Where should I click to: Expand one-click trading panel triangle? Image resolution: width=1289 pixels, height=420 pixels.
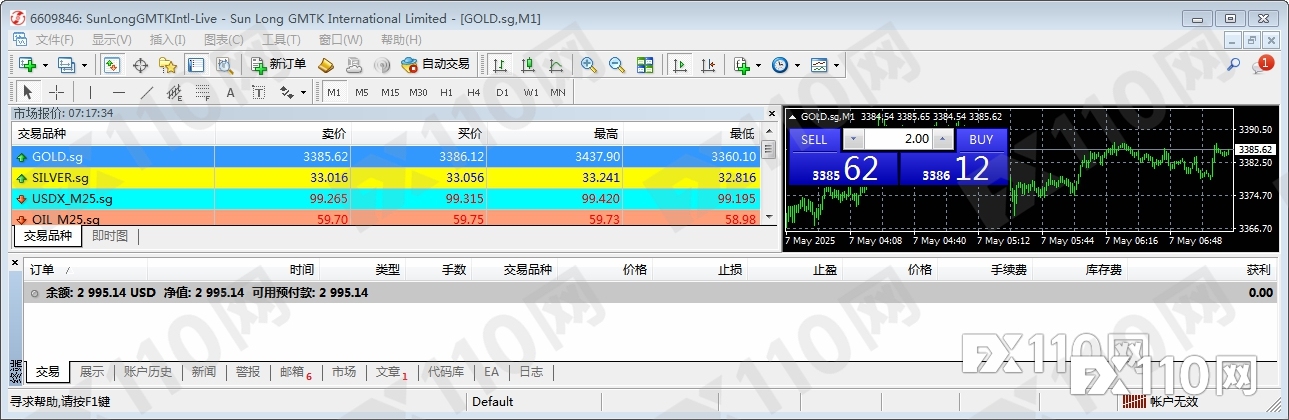coord(794,116)
